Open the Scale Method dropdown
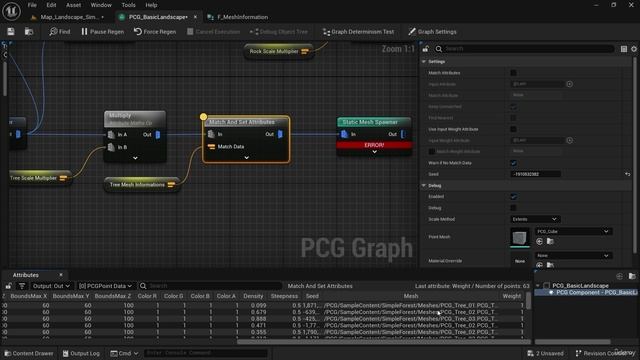This screenshot has width=640, height=360. pyautogui.click(x=535, y=219)
